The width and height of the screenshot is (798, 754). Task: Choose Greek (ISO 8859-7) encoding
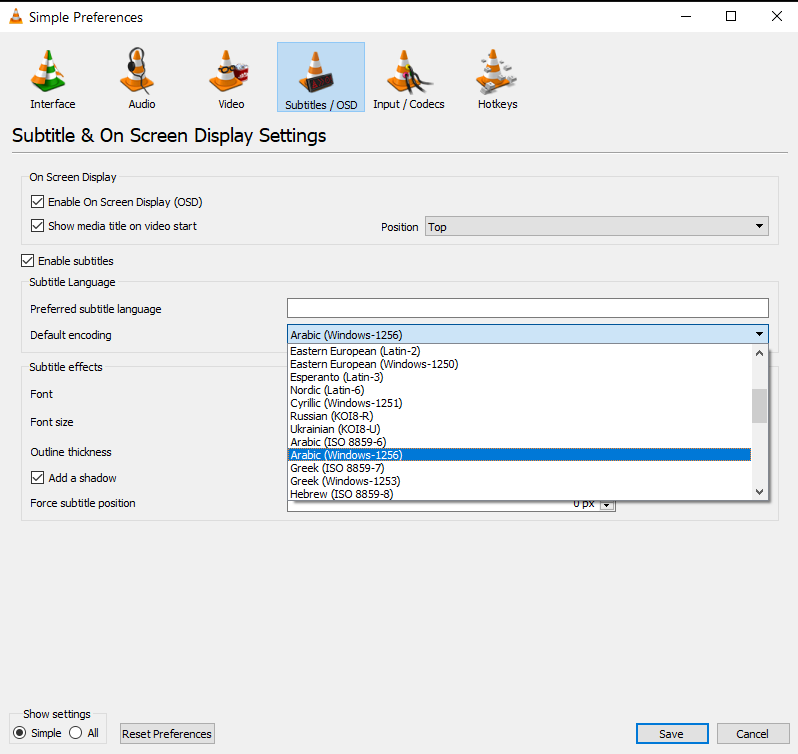tap(519, 468)
